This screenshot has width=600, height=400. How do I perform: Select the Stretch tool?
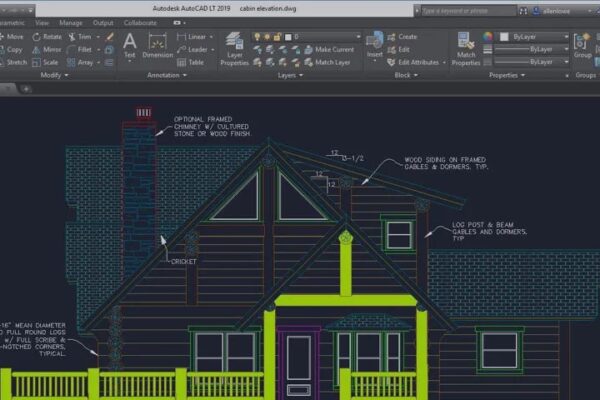[x=14, y=62]
